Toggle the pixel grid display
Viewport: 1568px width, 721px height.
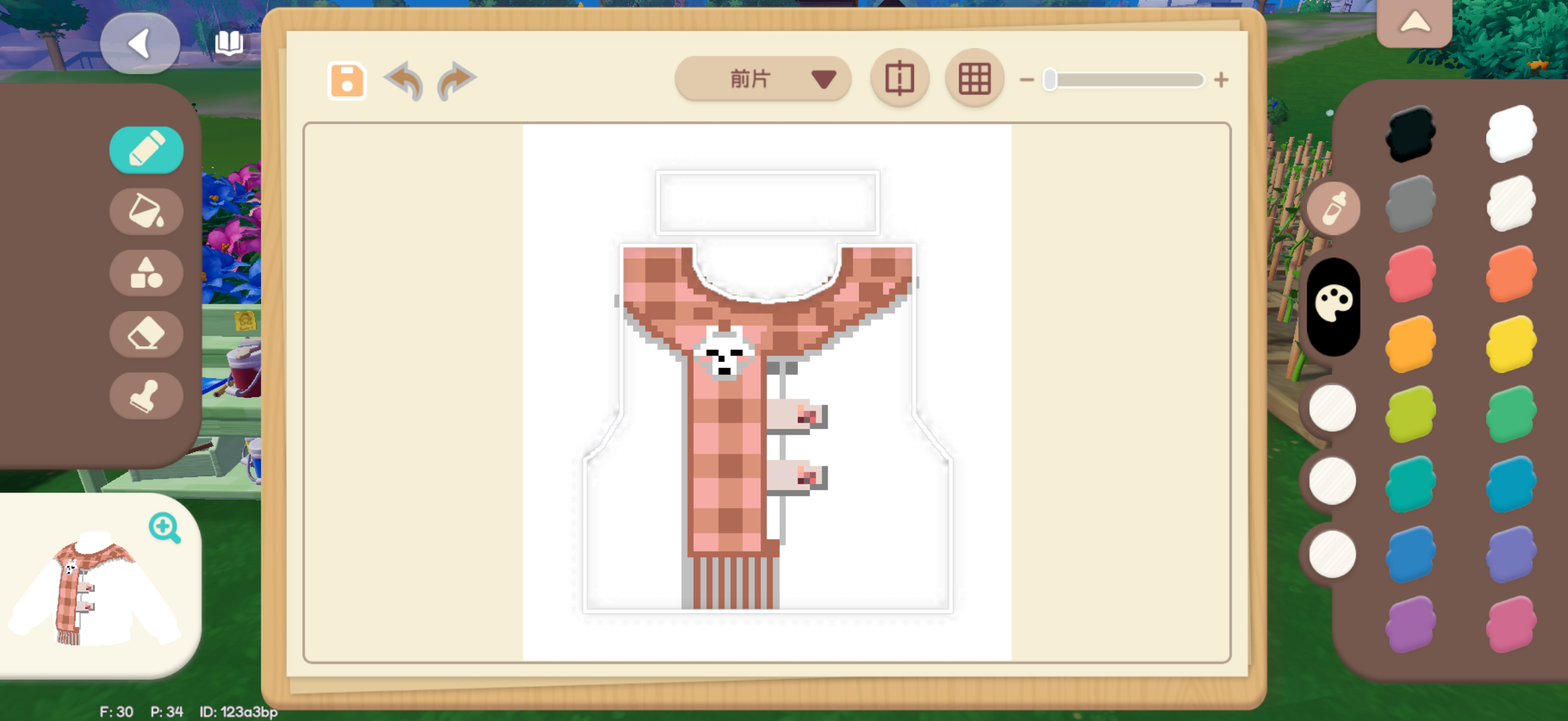click(974, 79)
